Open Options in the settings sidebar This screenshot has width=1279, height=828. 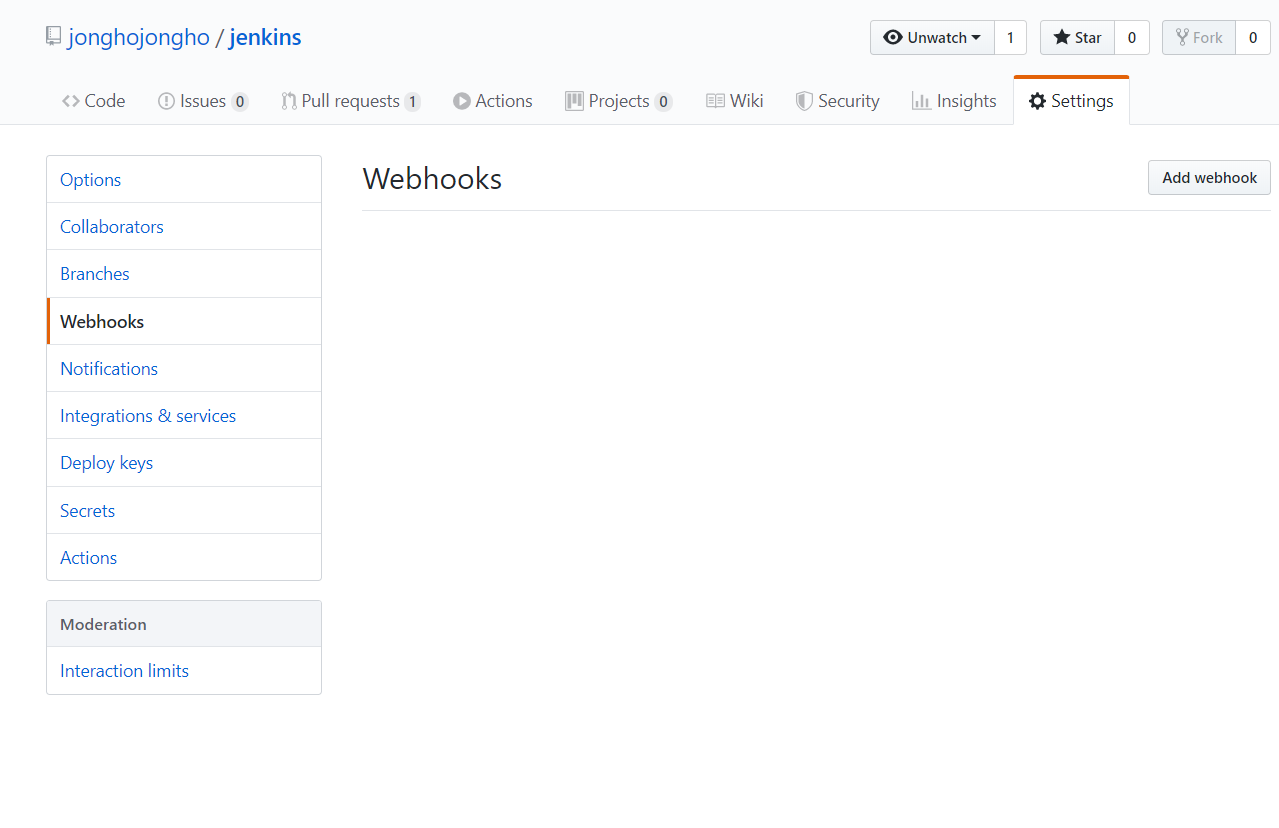click(x=184, y=180)
